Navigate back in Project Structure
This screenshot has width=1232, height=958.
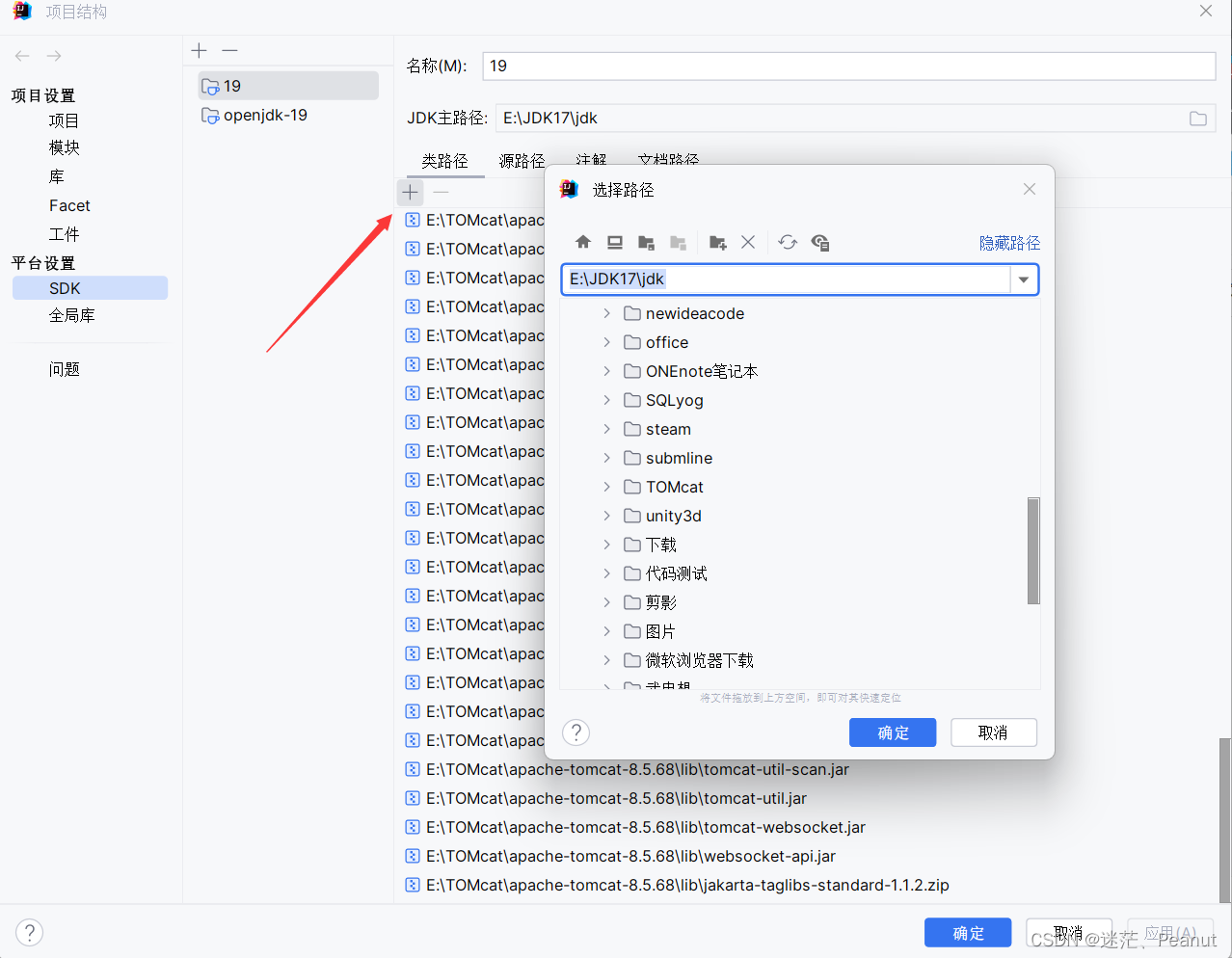point(23,56)
